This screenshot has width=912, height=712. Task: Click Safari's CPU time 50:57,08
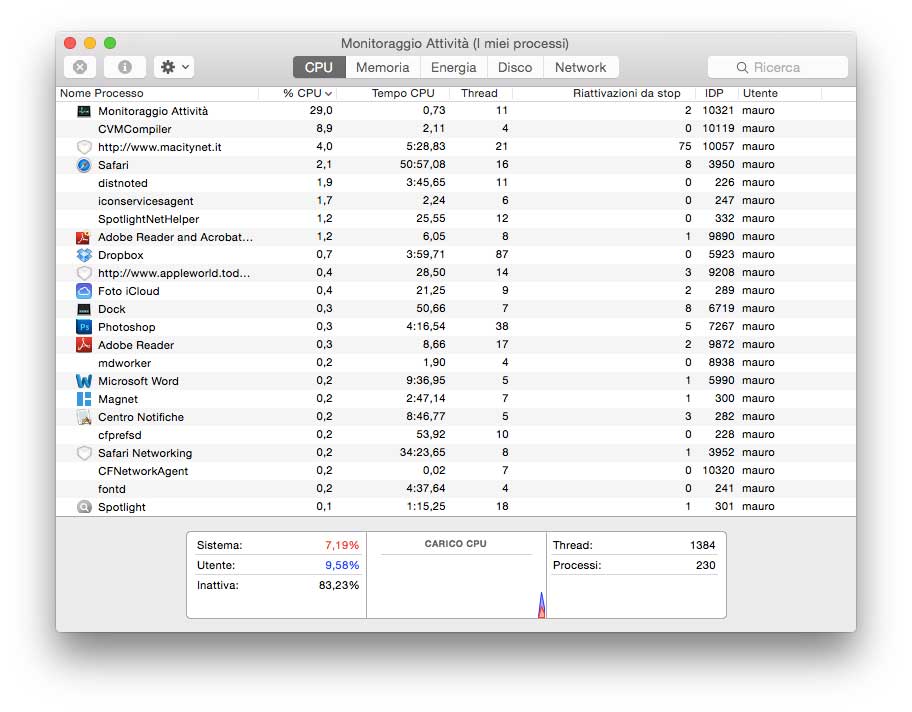click(x=422, y=165)
